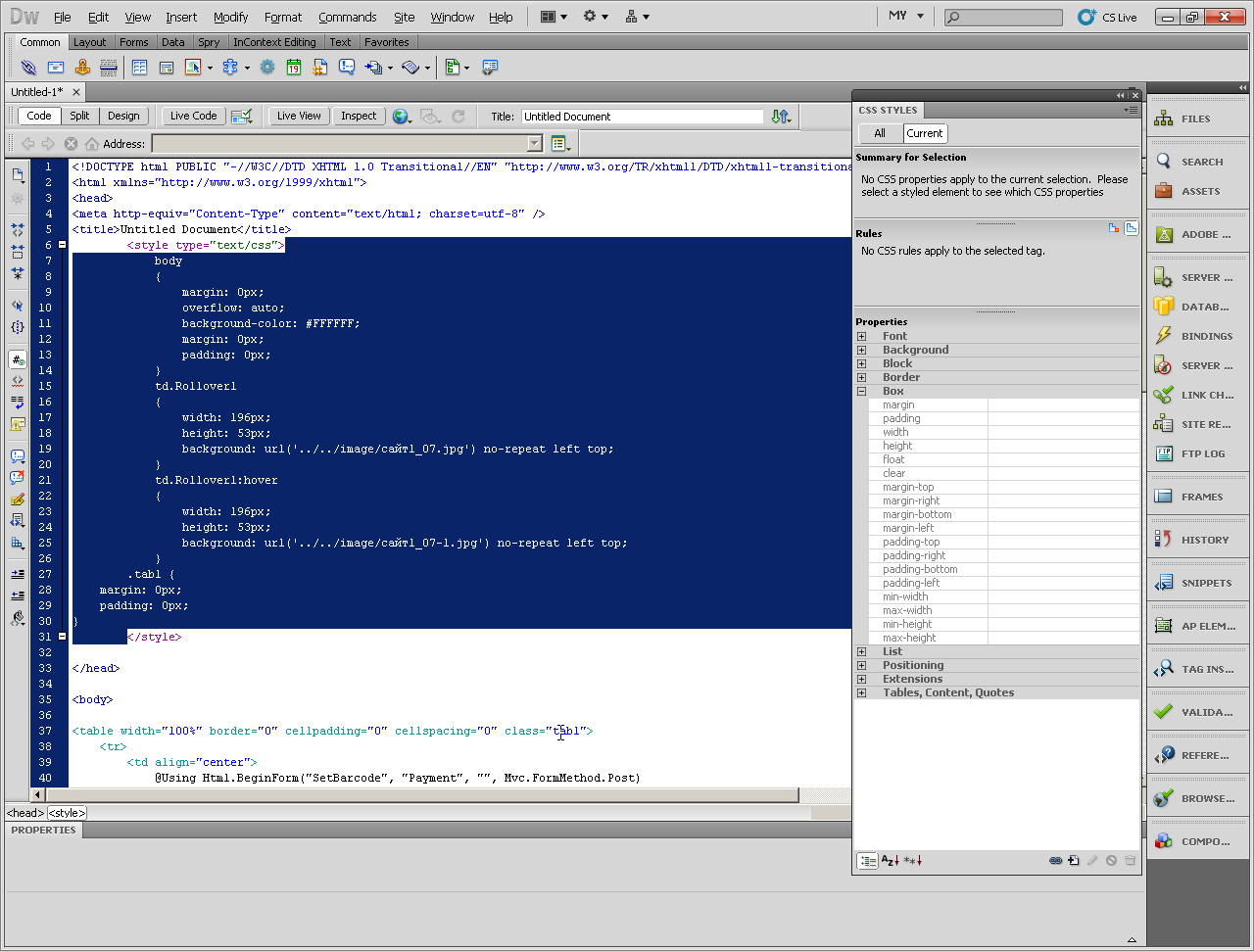Click the CS Live button
This screenshot has height=952, width=1254.
click(x=1107, y=17)
